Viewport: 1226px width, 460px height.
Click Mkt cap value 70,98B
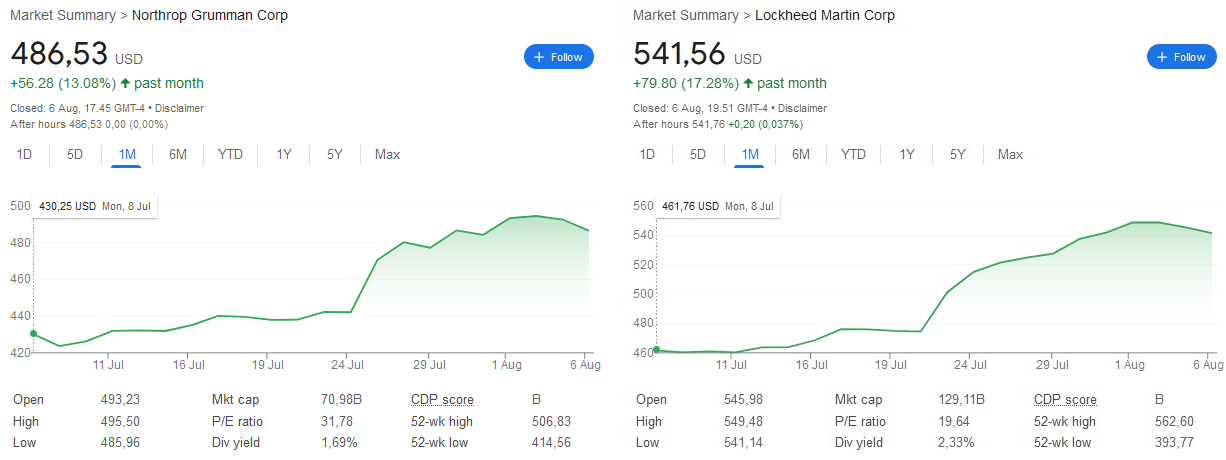click(x=343, y=399)
